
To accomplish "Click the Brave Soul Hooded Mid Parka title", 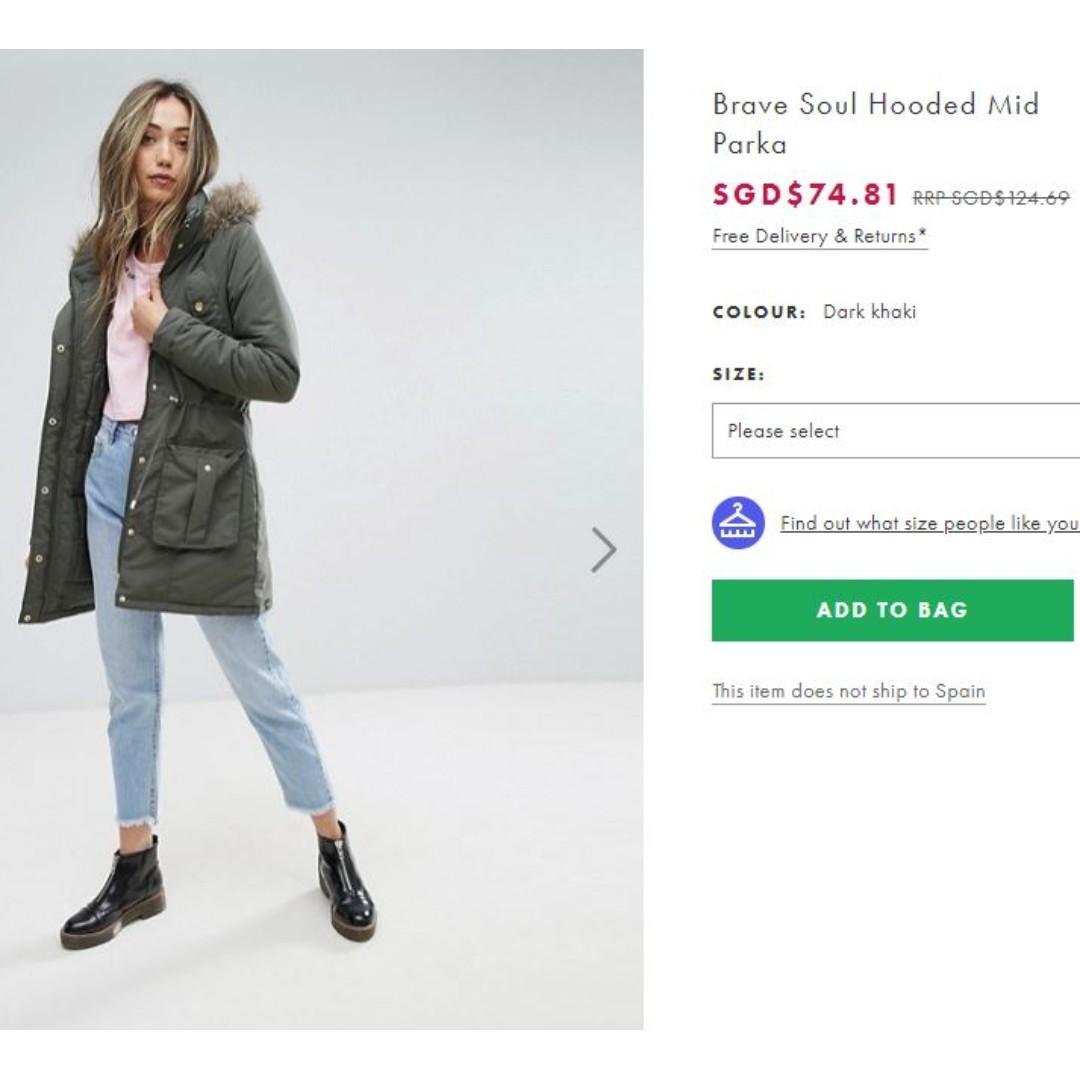I will (875, 124).
